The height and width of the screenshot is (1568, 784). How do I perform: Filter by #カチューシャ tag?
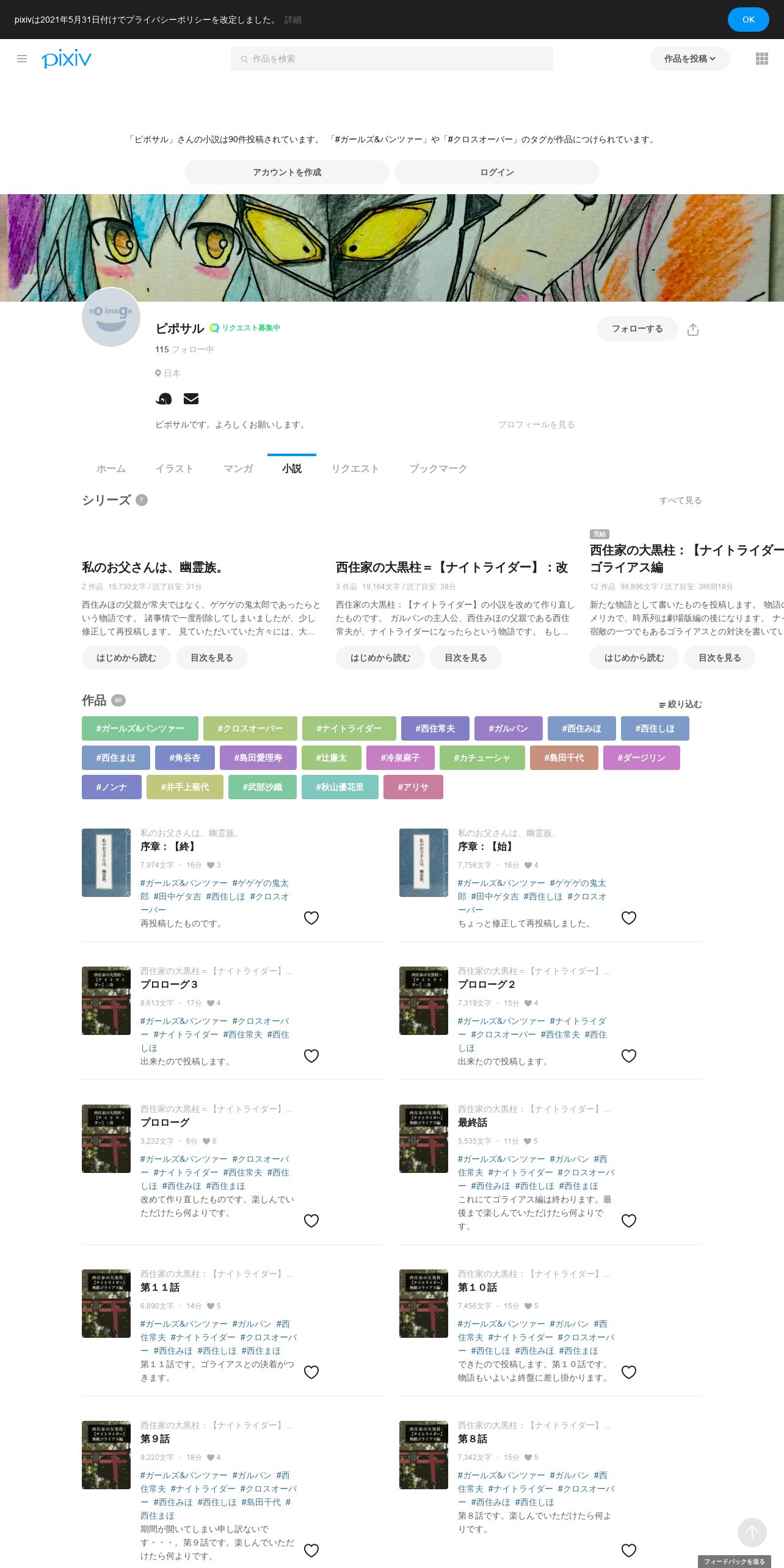tap(482, 758)
